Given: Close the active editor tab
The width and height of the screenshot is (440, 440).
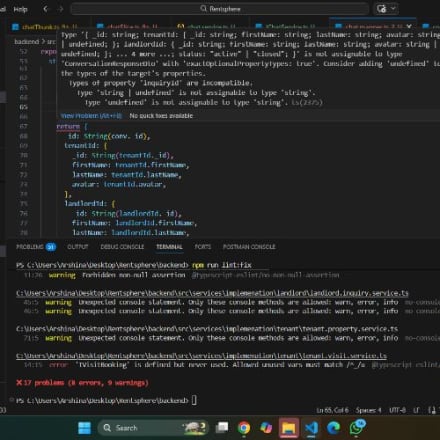Looking at the screenshot, I should coord(409,26).
